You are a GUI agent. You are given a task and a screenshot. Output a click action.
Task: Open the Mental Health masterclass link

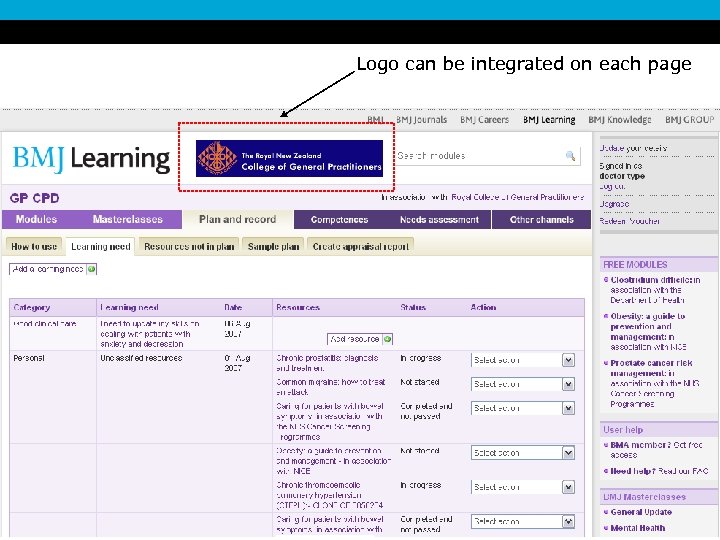(637, 528)
